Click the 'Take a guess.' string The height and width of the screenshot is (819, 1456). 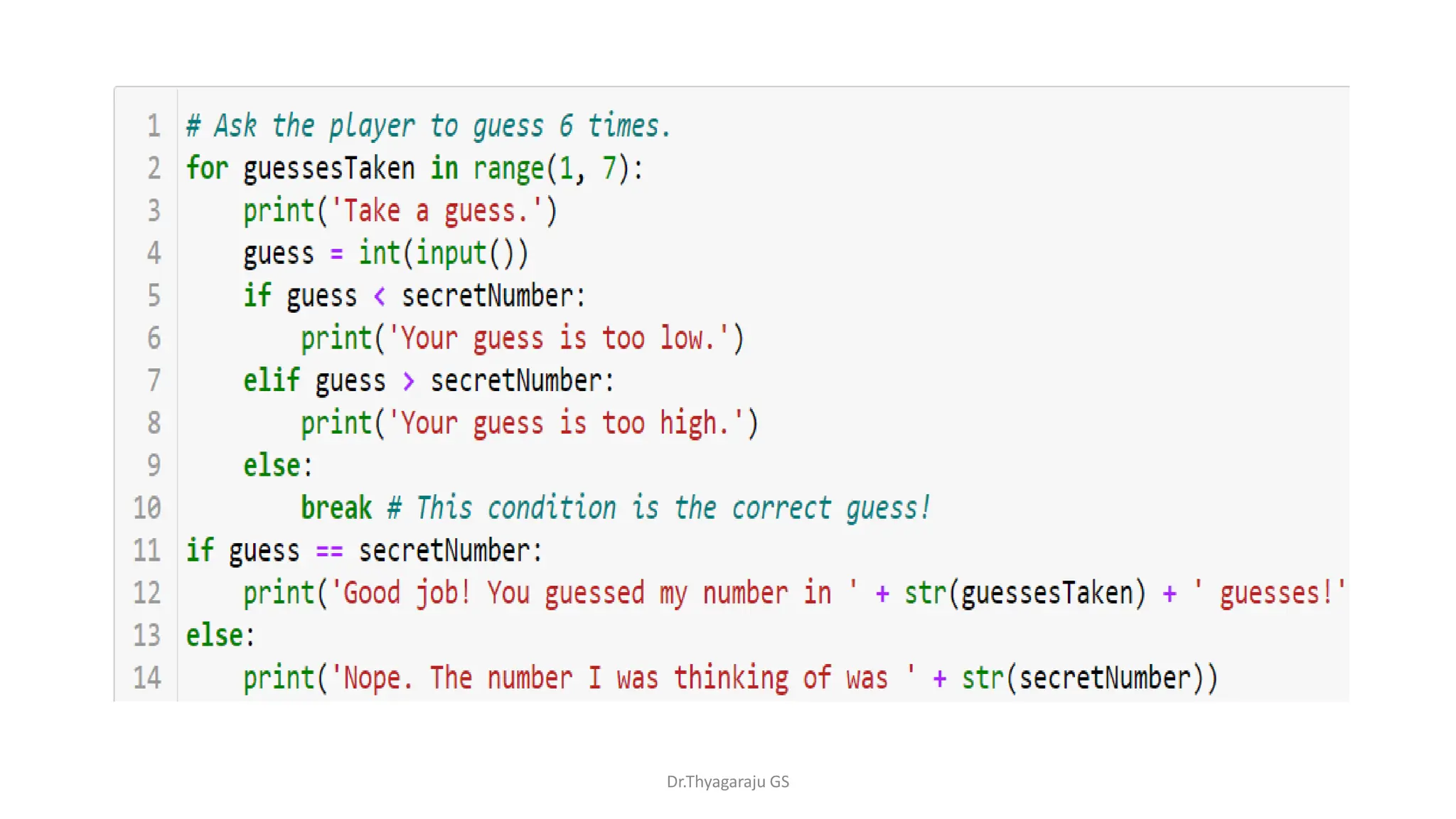pyautogui.click(x=437, y=212)
